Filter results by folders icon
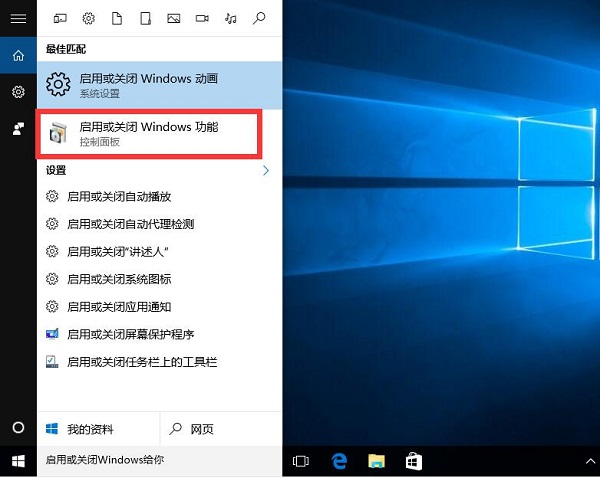This screenshot has width=600, height=478. coord(145,18)
